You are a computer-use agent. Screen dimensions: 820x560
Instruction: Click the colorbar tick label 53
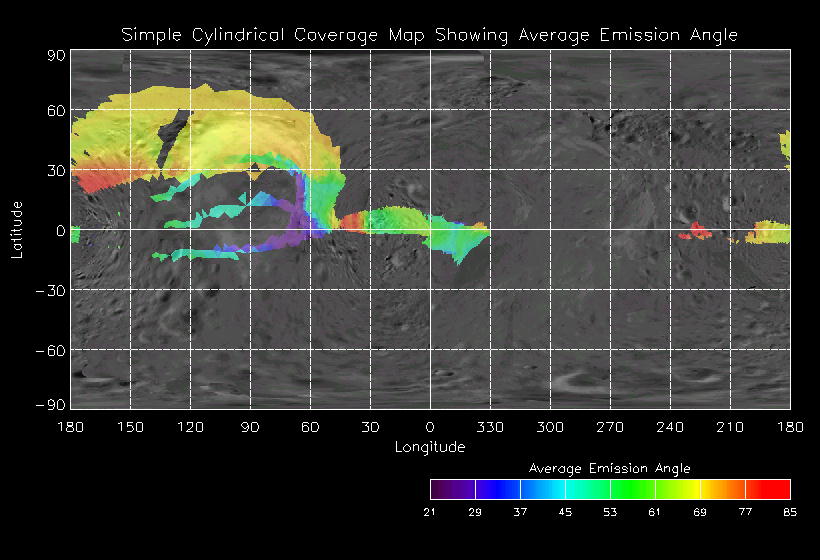610,512
